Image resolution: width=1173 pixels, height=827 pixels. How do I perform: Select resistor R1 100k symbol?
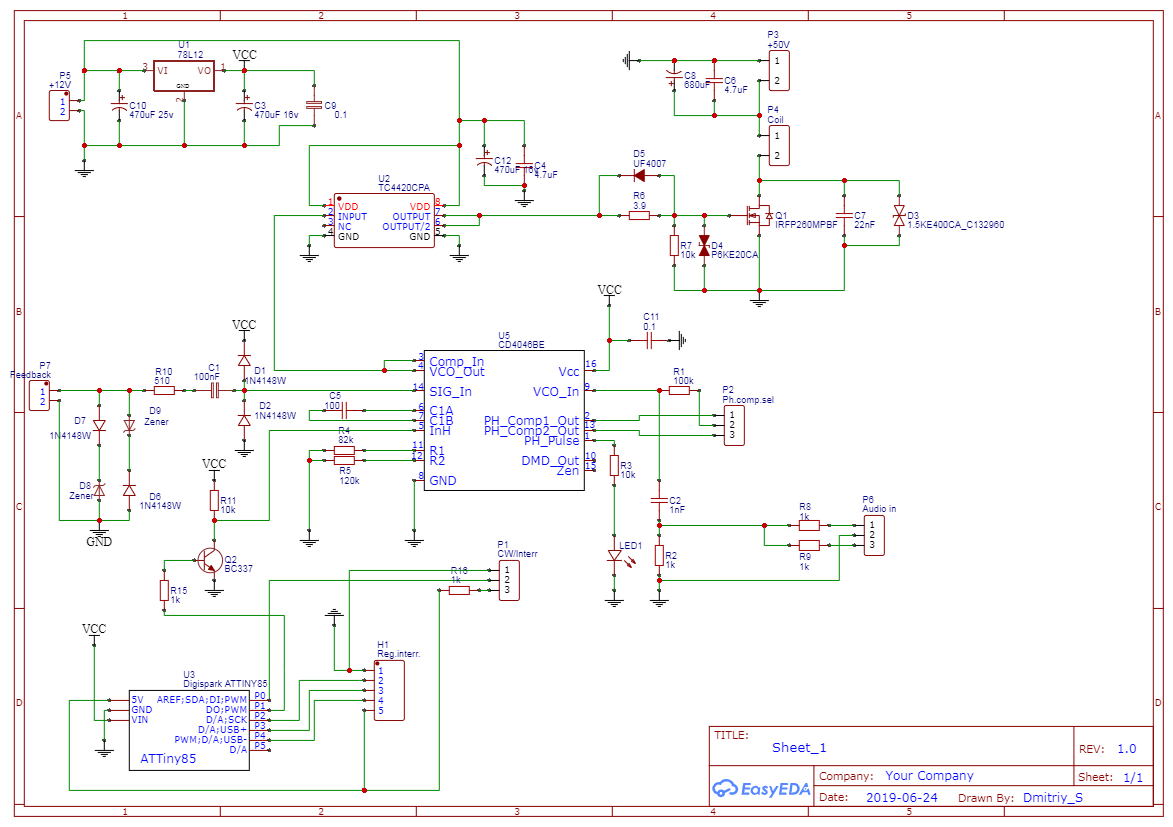coord(679,390)
